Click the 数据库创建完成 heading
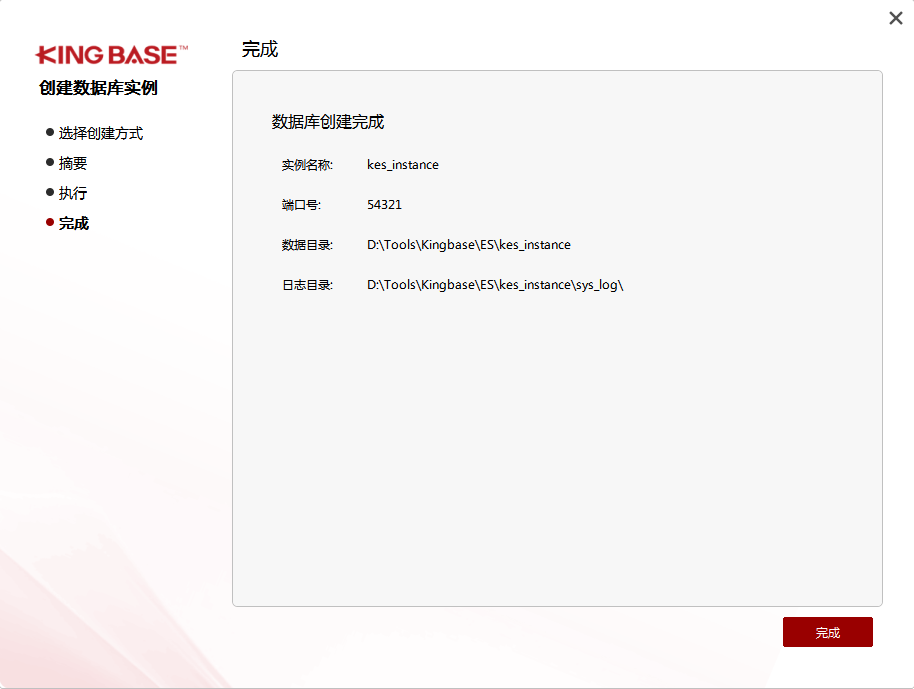This screenshot has height=689, width=914. click(x=328, y=122)
